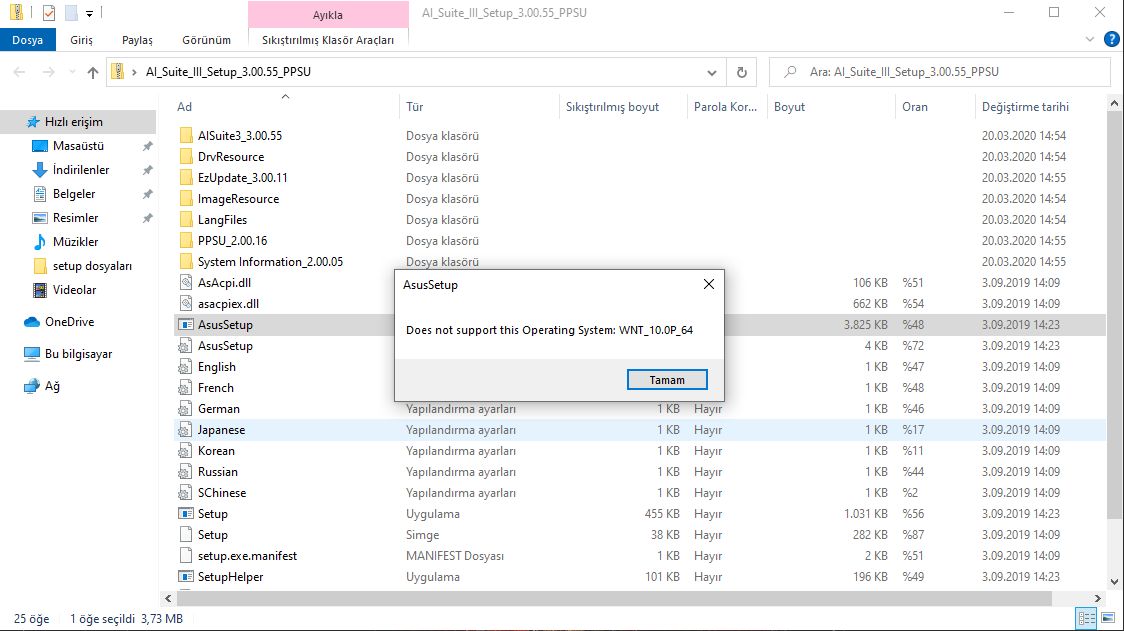Open setup dosyaları folder in sidebar
This screenshot has height=631, width=1124.
92,266
